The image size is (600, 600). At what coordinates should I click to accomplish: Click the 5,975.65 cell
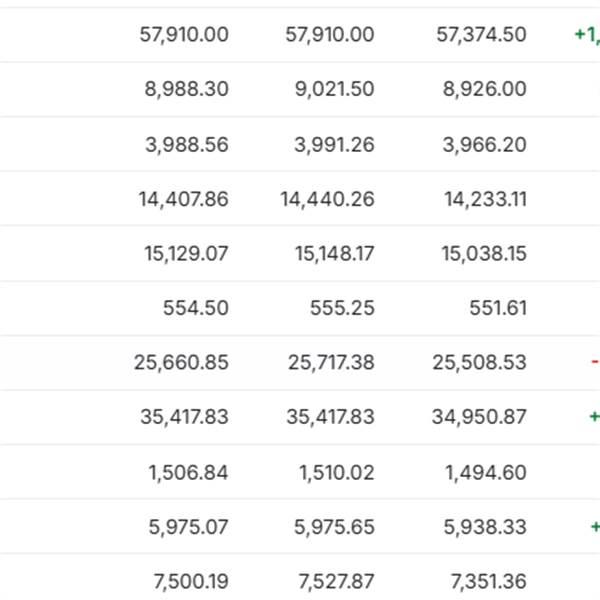[330, 527]
